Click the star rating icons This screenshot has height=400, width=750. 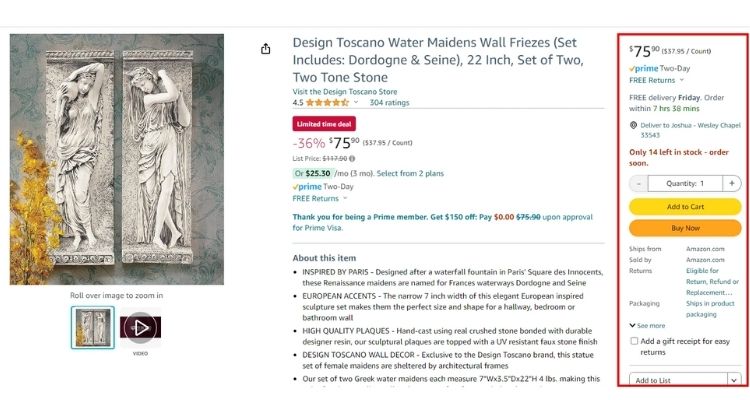[x=327, y=102]
